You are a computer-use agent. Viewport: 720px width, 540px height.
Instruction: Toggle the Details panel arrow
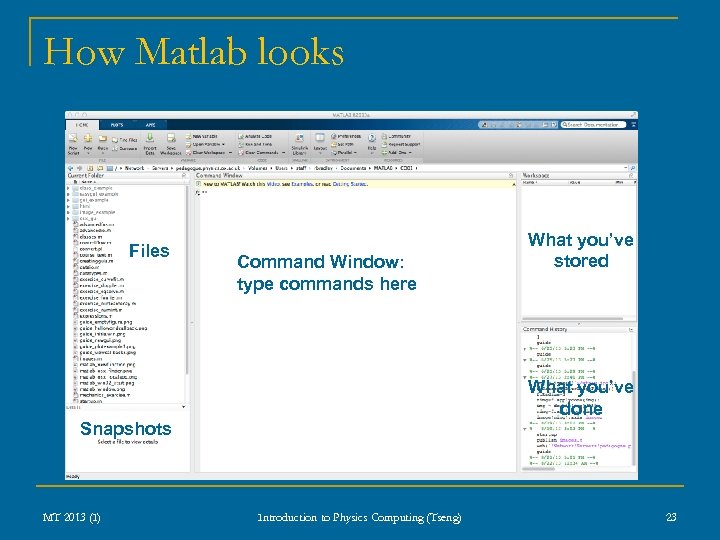coord(184,407)
